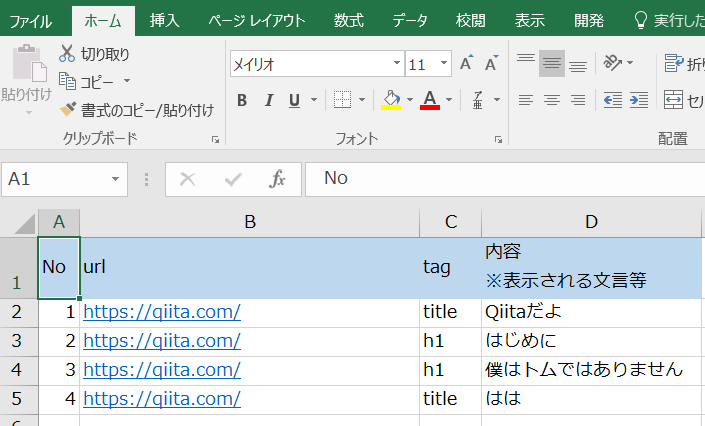The image size is (705, 426).
Task: Open the qiita.com link in row 4
Action: coord(162,370)
